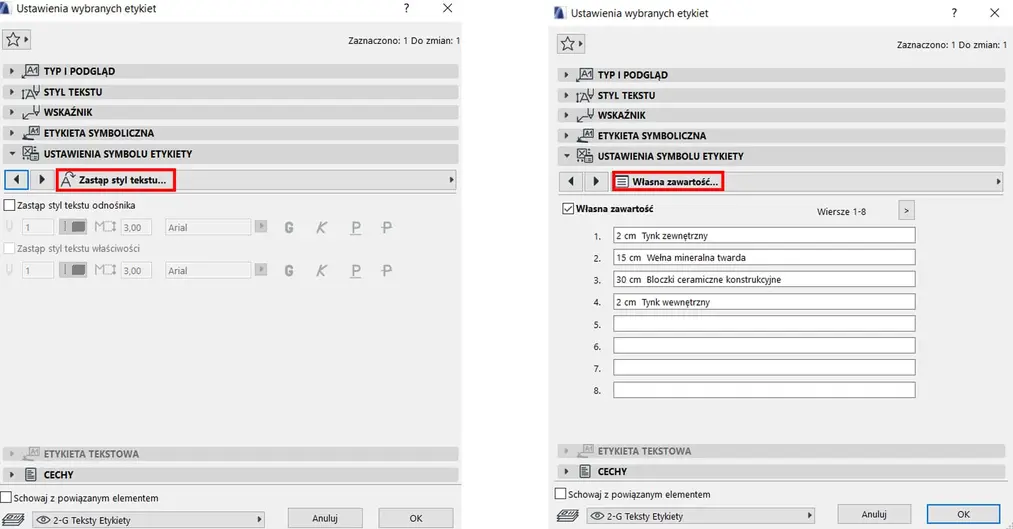Click strikethrough P icon in odnośnika row

click(386, 227)
